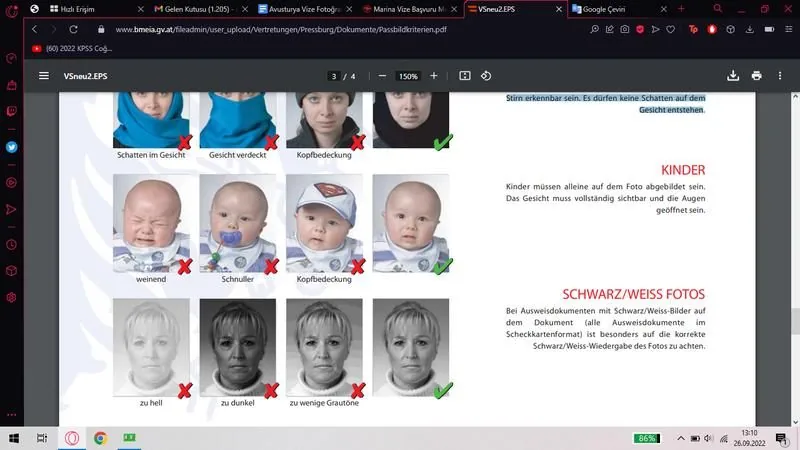Zoom in the PDF with plus
The image size is (800, 450).
(434, 76)
